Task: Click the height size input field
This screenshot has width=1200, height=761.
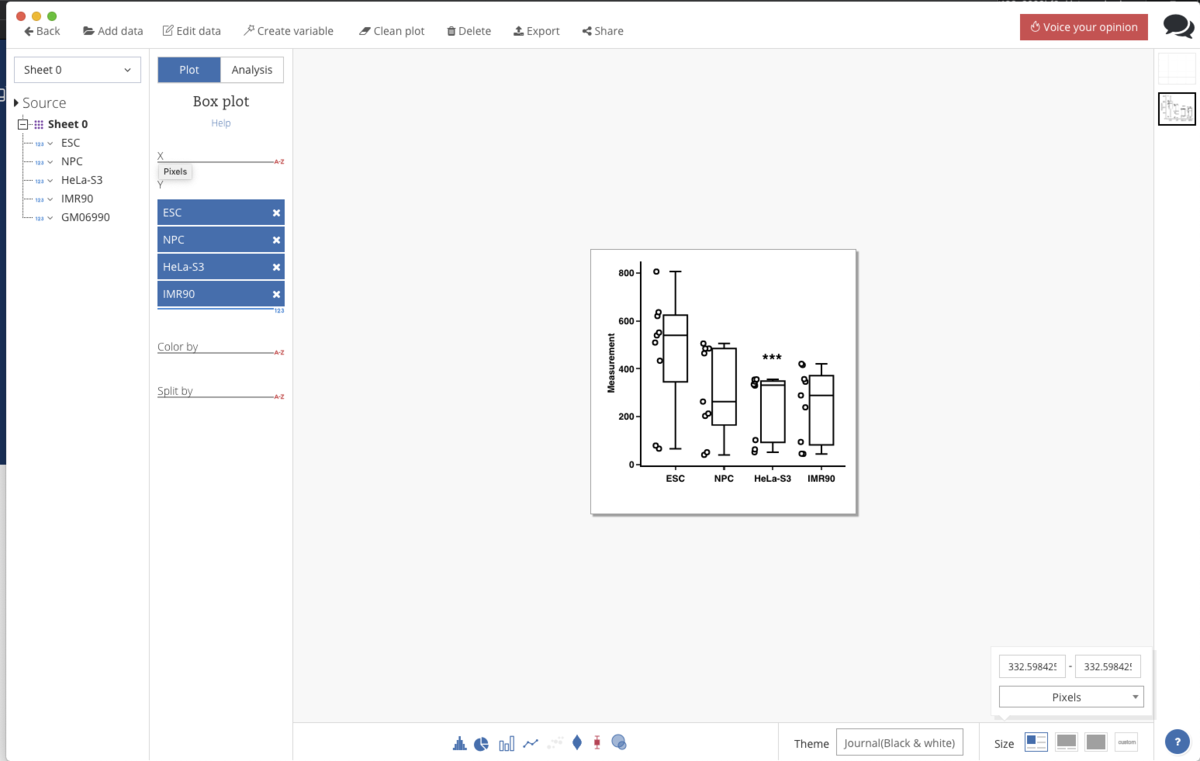Action: click(1108, 666)
